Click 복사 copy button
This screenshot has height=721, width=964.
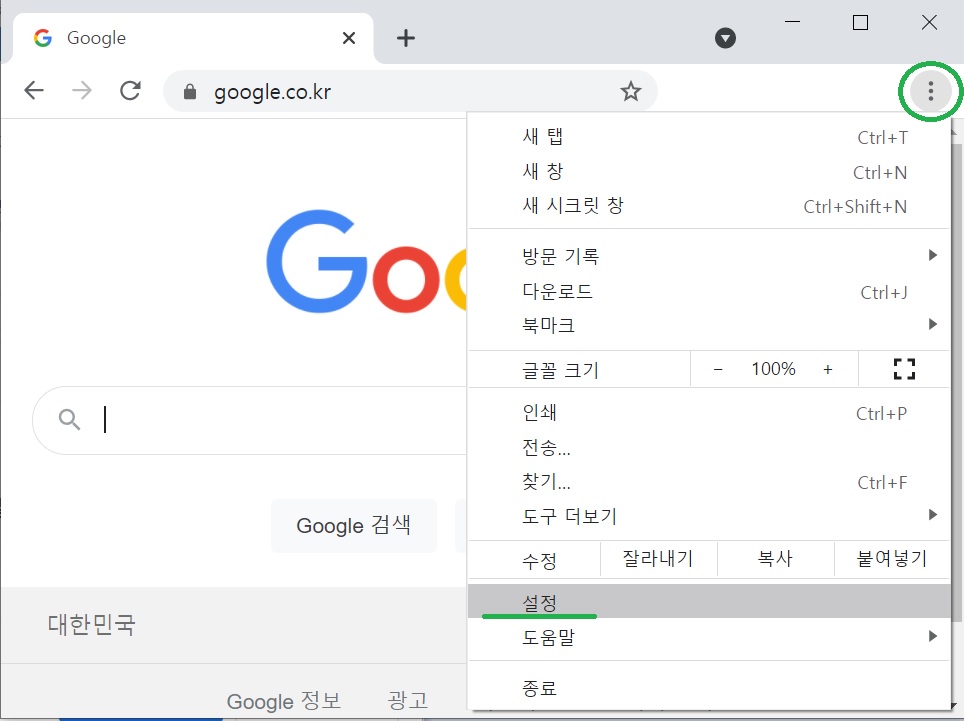[775, 559]
